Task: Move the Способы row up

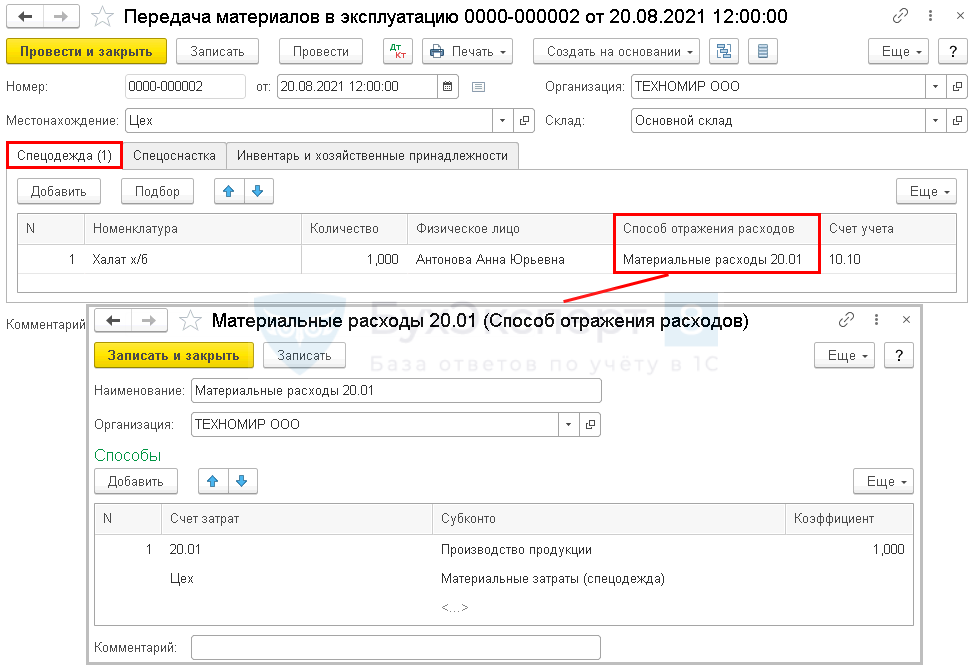Action: [x=213, y=481]
